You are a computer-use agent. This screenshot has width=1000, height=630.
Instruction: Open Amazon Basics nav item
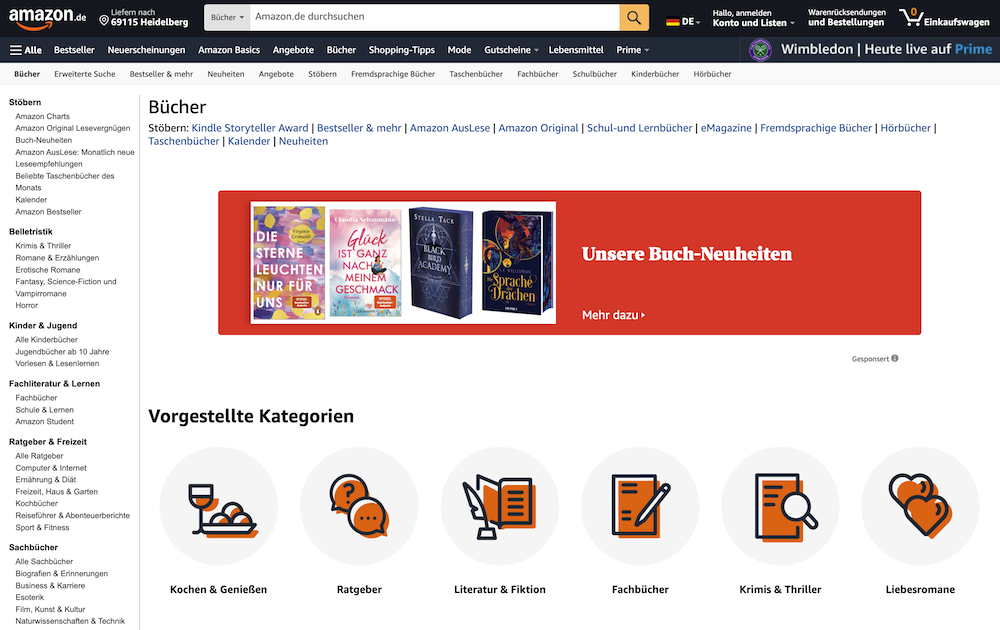point(229,50)
